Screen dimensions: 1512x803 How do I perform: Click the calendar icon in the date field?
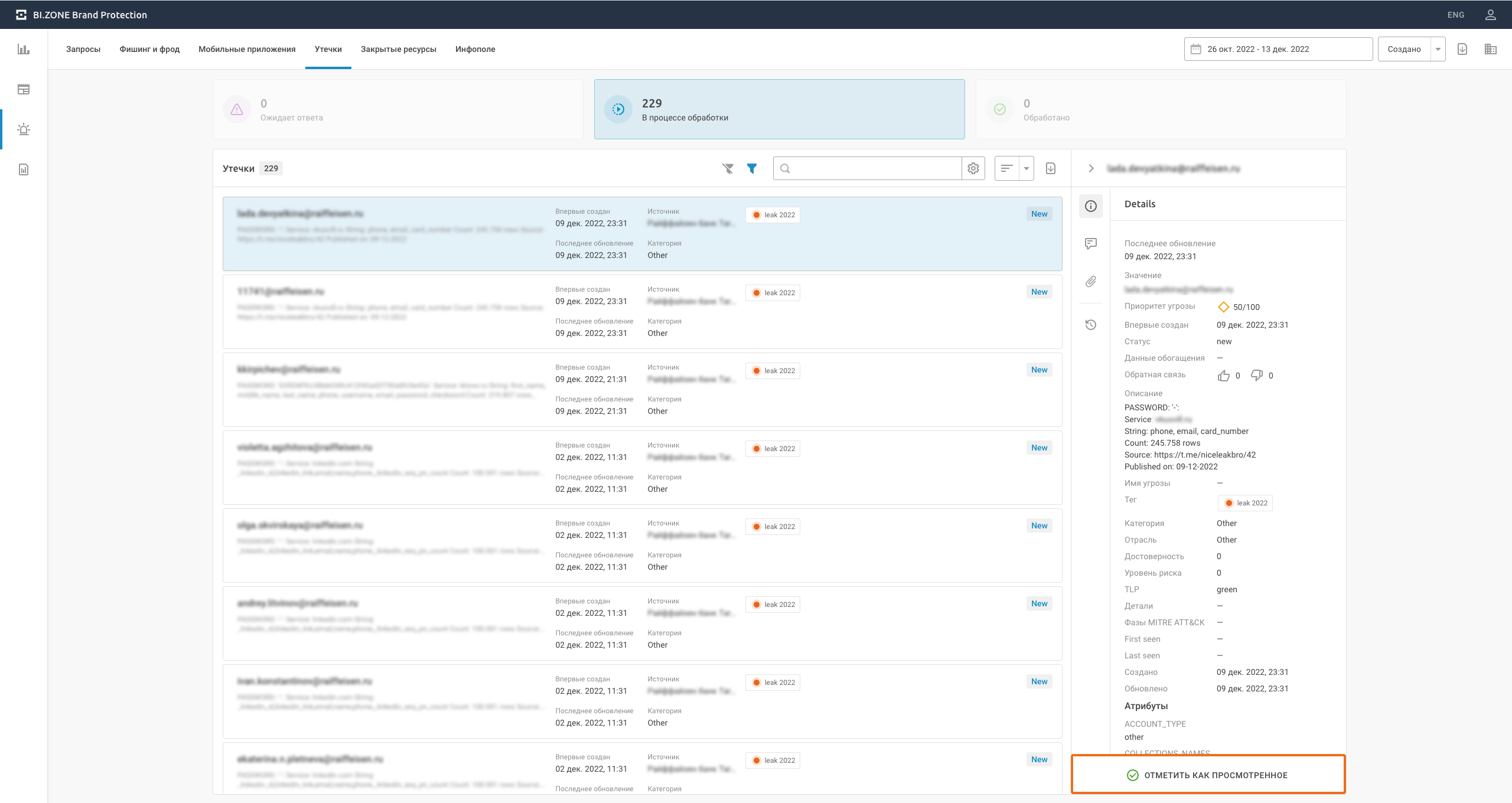1196,49
